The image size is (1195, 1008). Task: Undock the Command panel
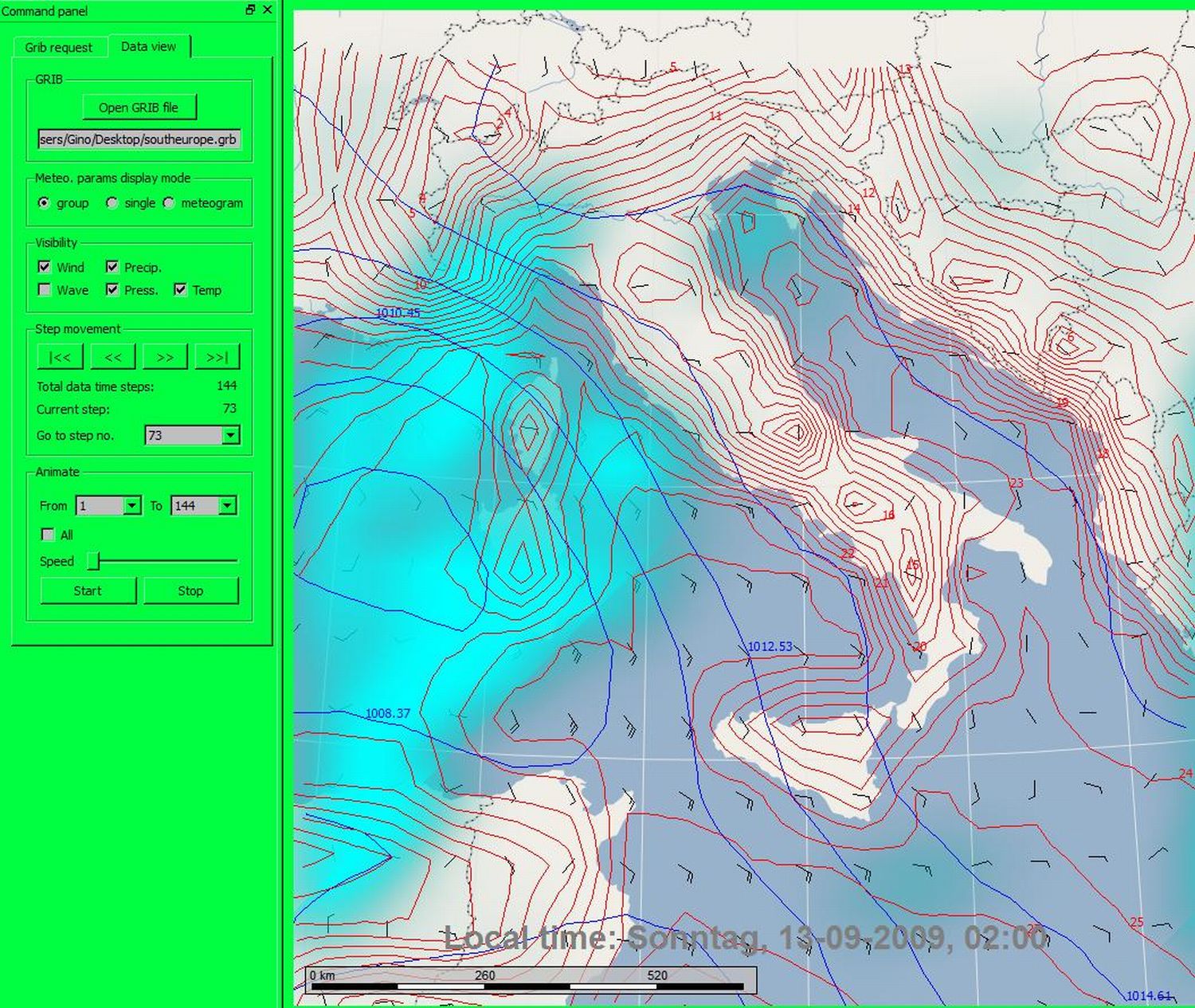250,10
